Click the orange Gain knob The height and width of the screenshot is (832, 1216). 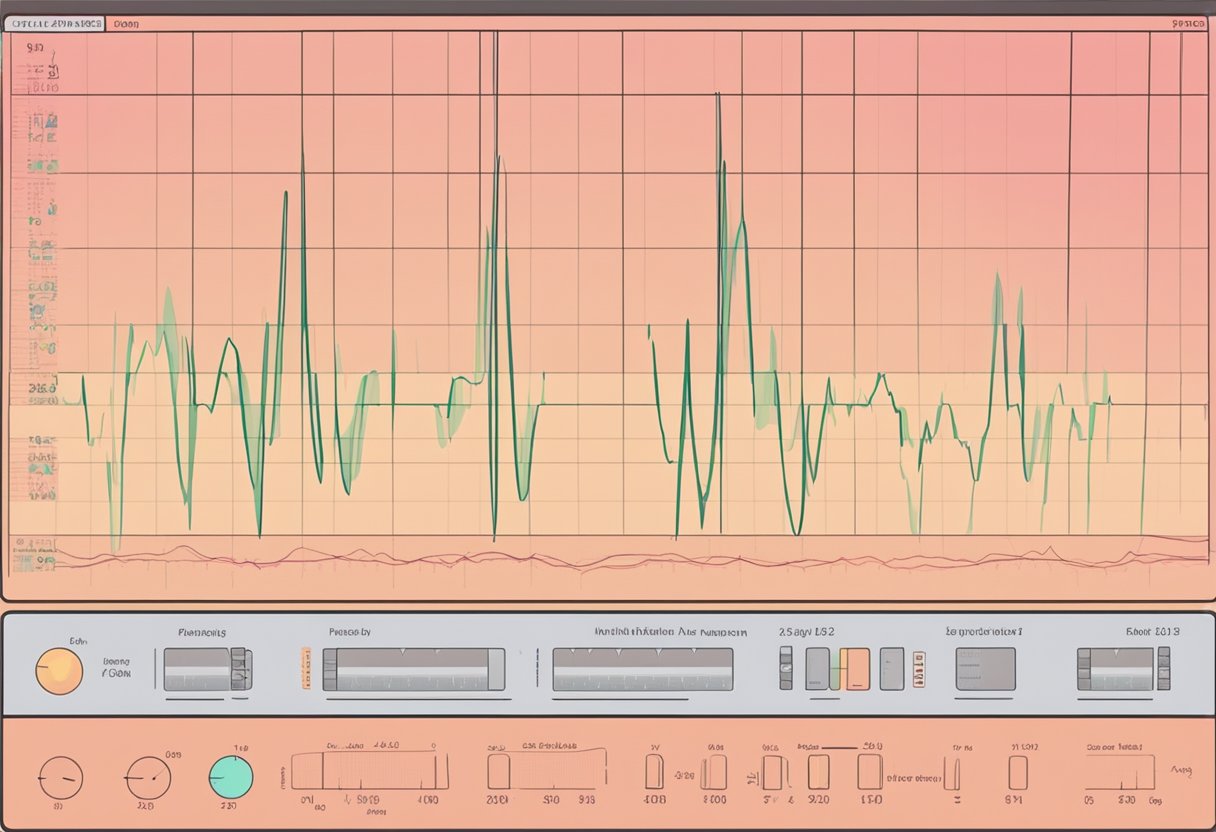[59, 671]
